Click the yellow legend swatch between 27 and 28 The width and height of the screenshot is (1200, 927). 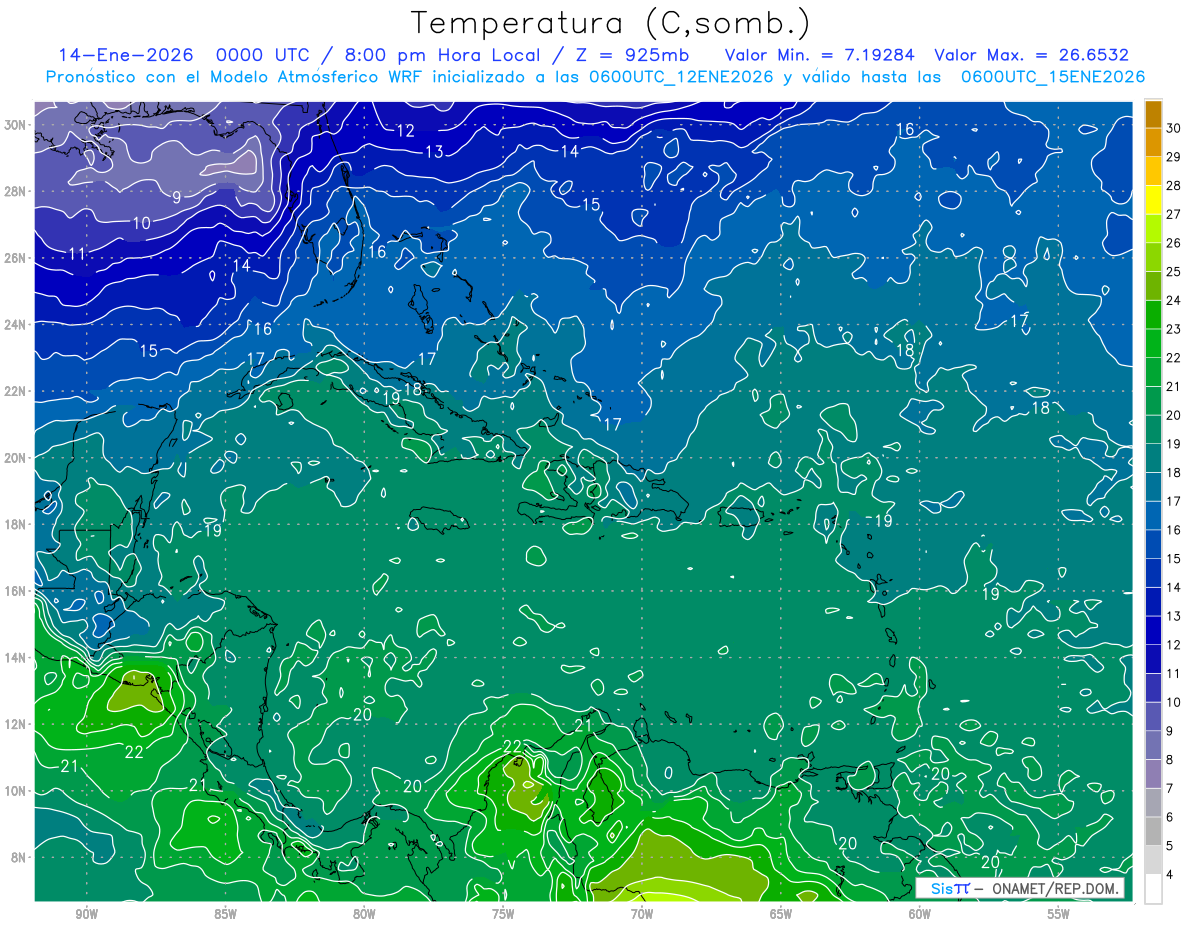tap(1153, 201)
